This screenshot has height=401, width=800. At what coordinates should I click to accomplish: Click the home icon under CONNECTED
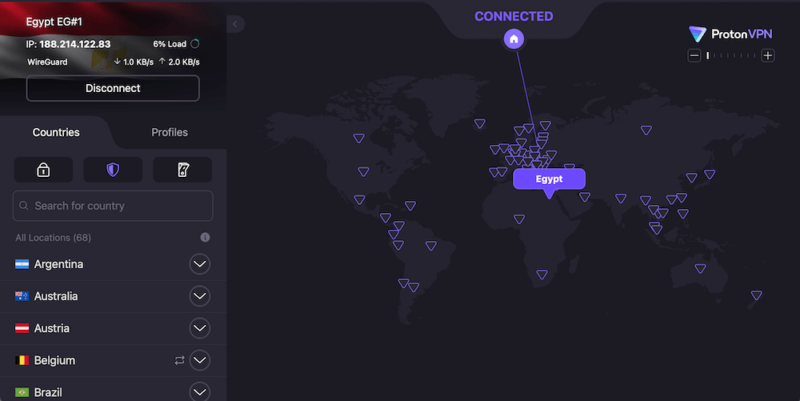coord(514,39)
